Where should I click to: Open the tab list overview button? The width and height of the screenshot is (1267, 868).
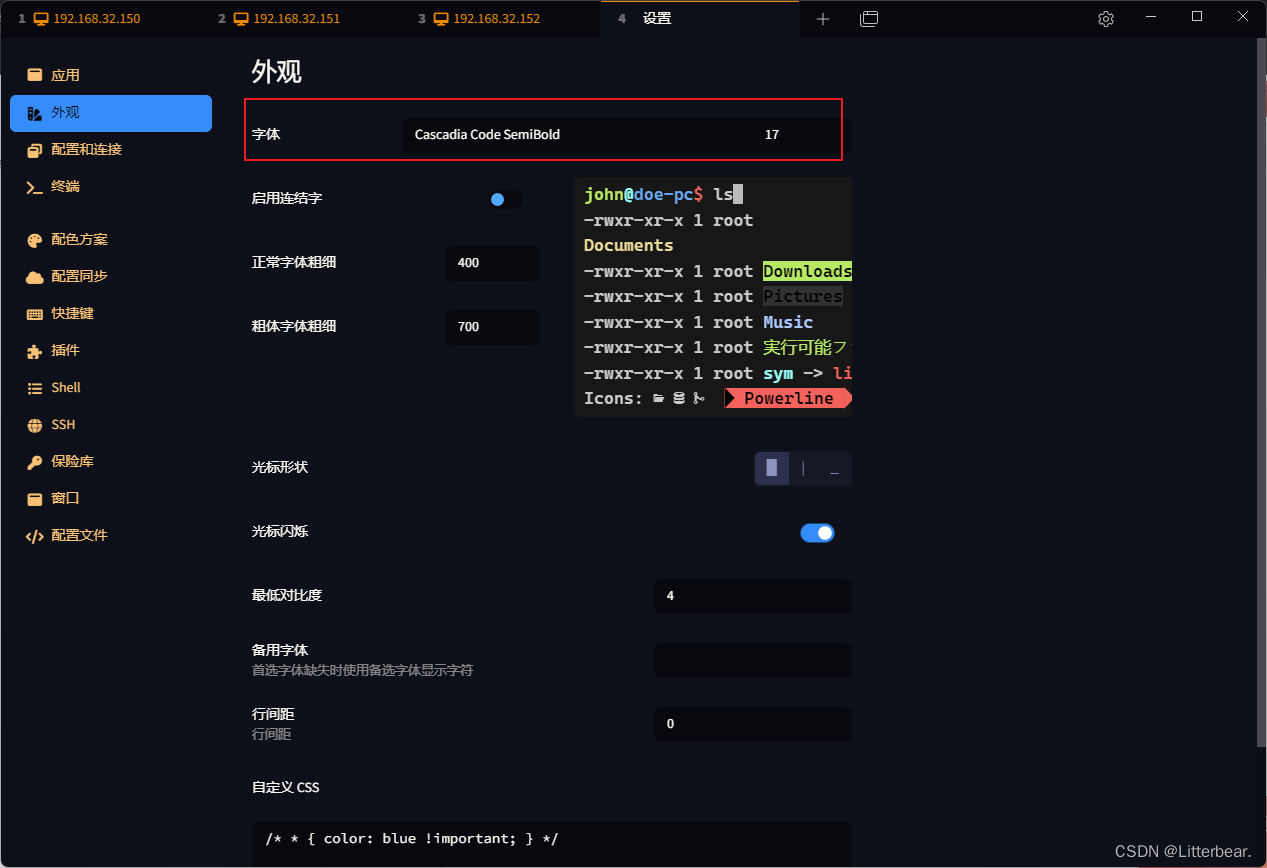click(x=868, y=18)
